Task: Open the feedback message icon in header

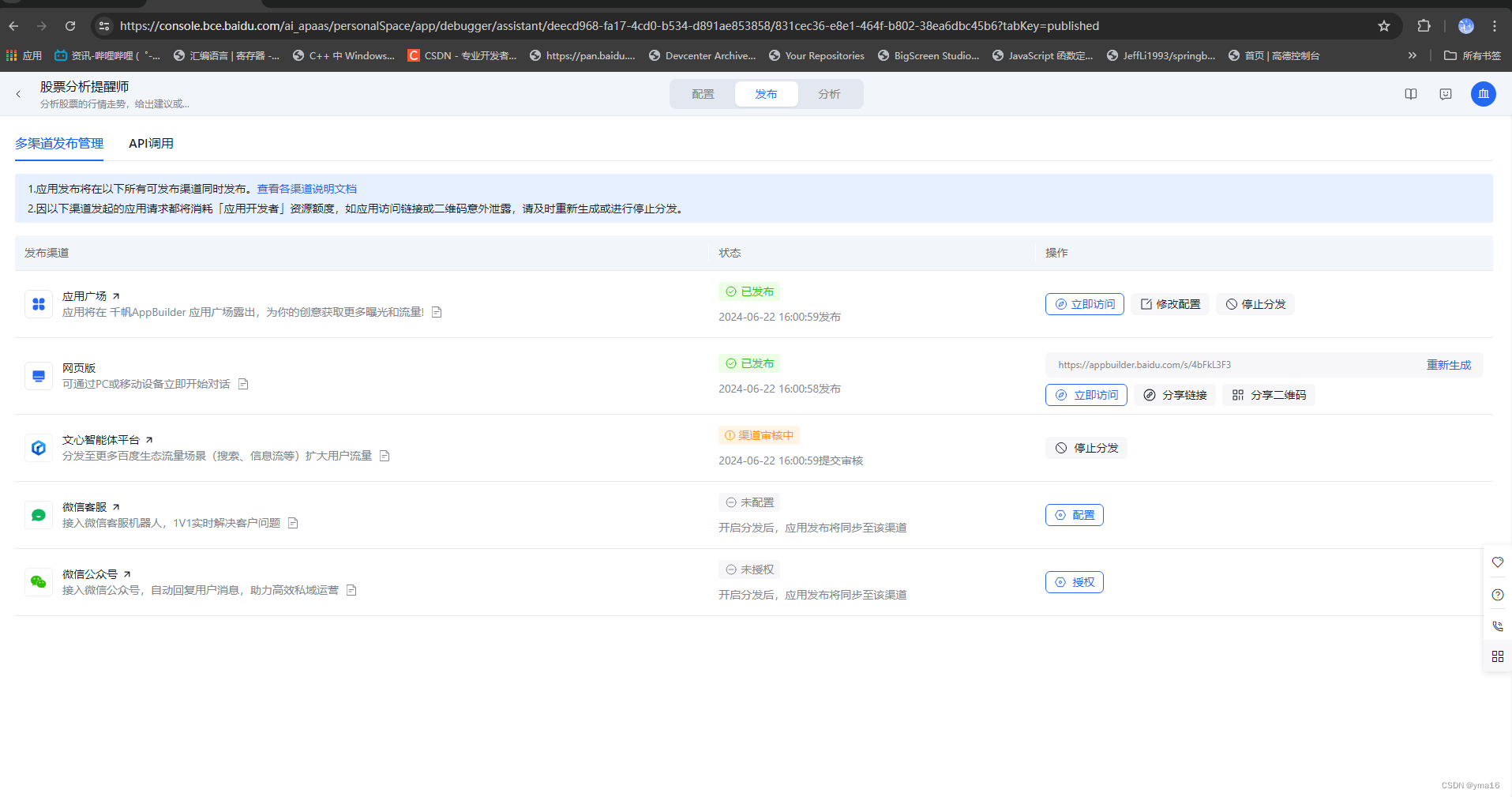Action: [x=1446, y=94]
